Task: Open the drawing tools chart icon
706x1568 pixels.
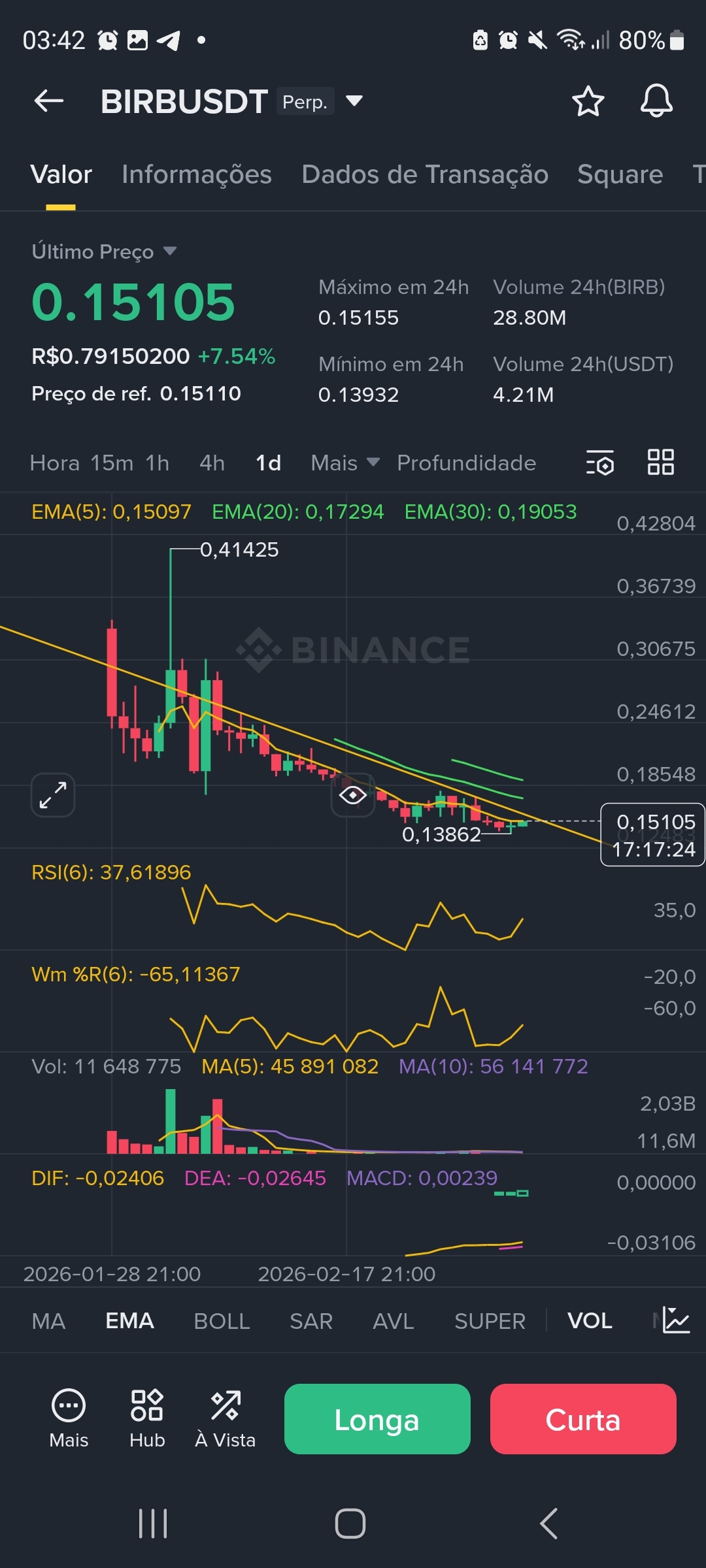Action: tap(676, 1320)
